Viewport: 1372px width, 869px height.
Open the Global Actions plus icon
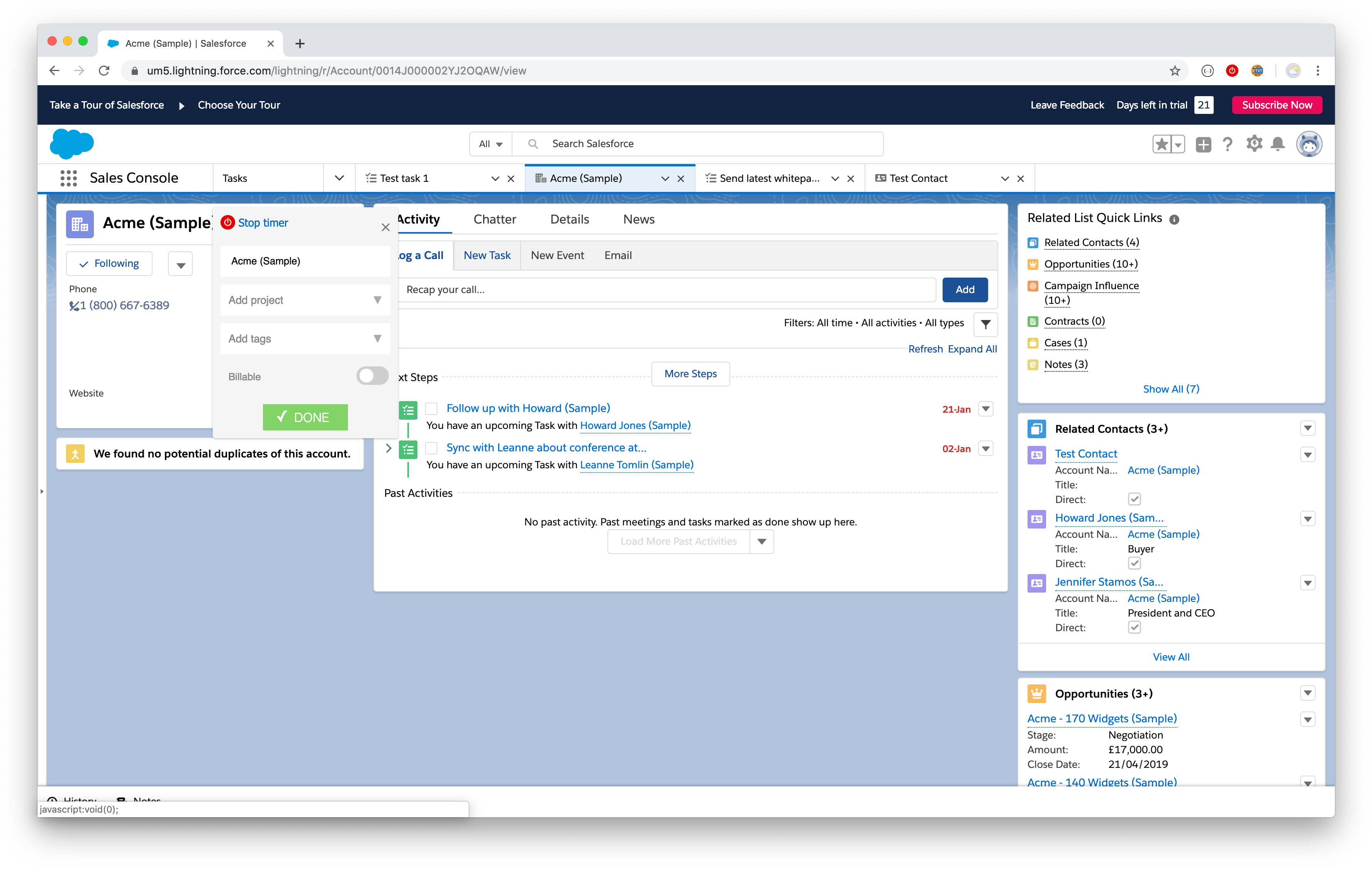[1203, 144]
